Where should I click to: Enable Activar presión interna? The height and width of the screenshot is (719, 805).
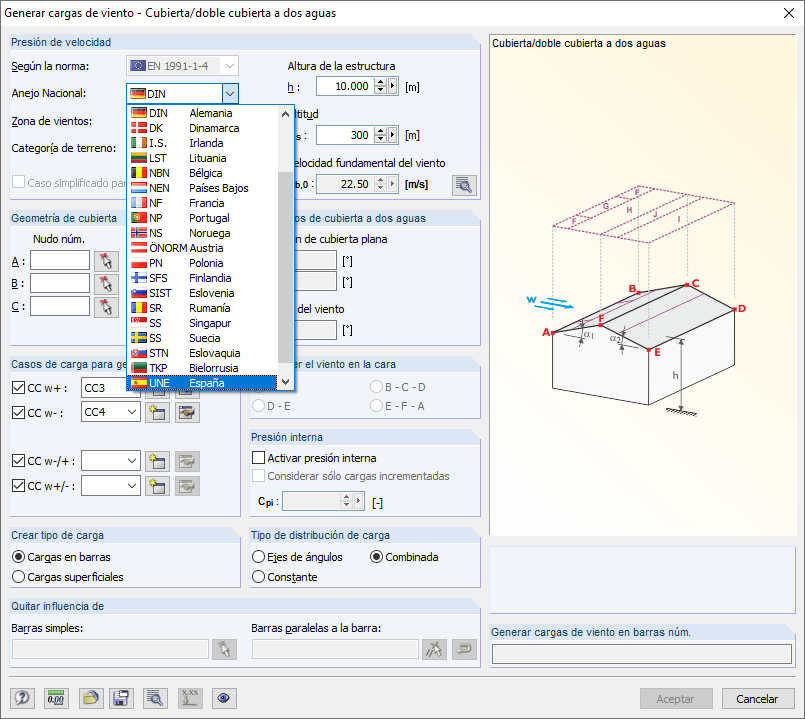point(259,458)
